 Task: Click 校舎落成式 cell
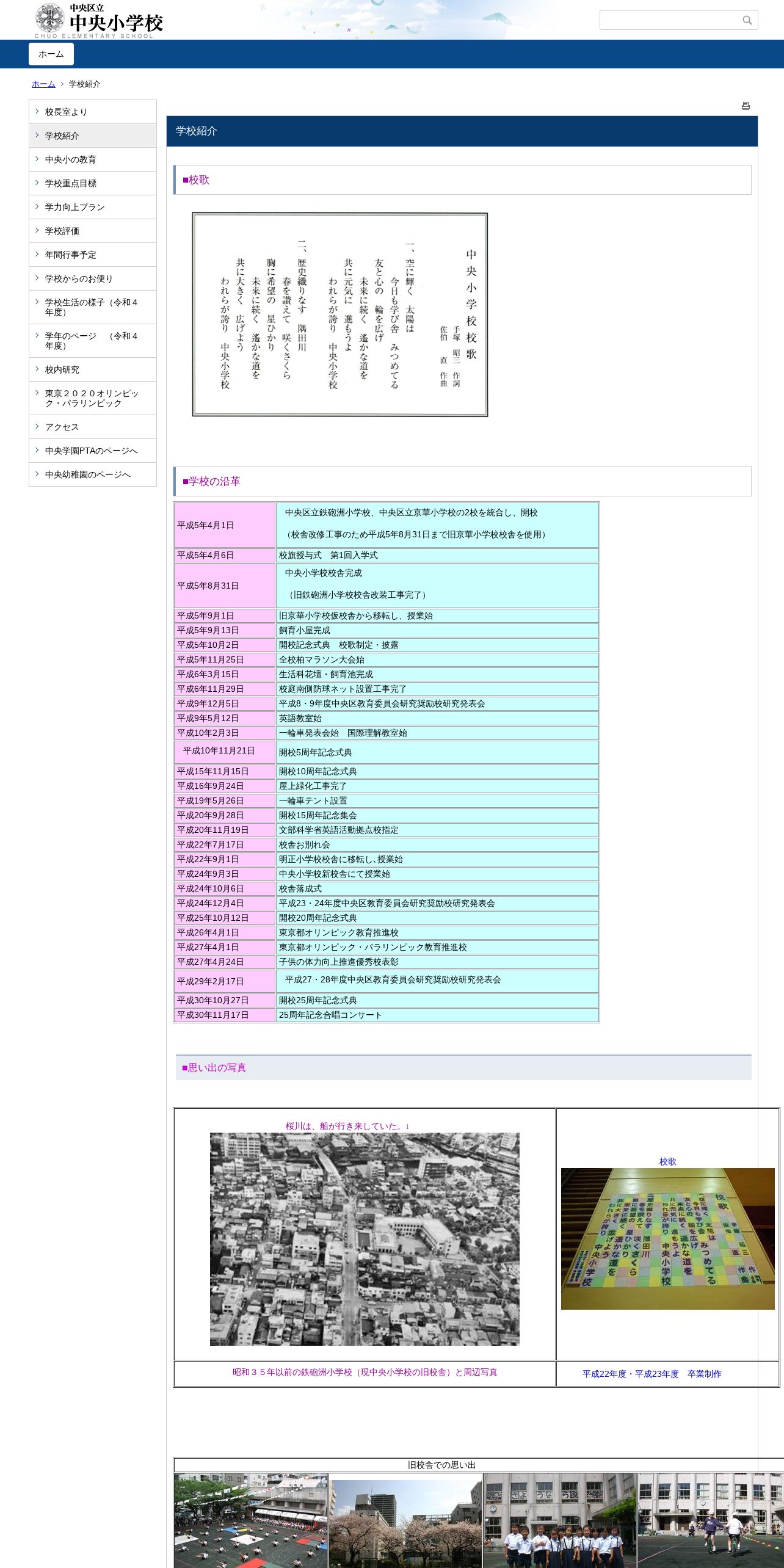coord(437,888)
